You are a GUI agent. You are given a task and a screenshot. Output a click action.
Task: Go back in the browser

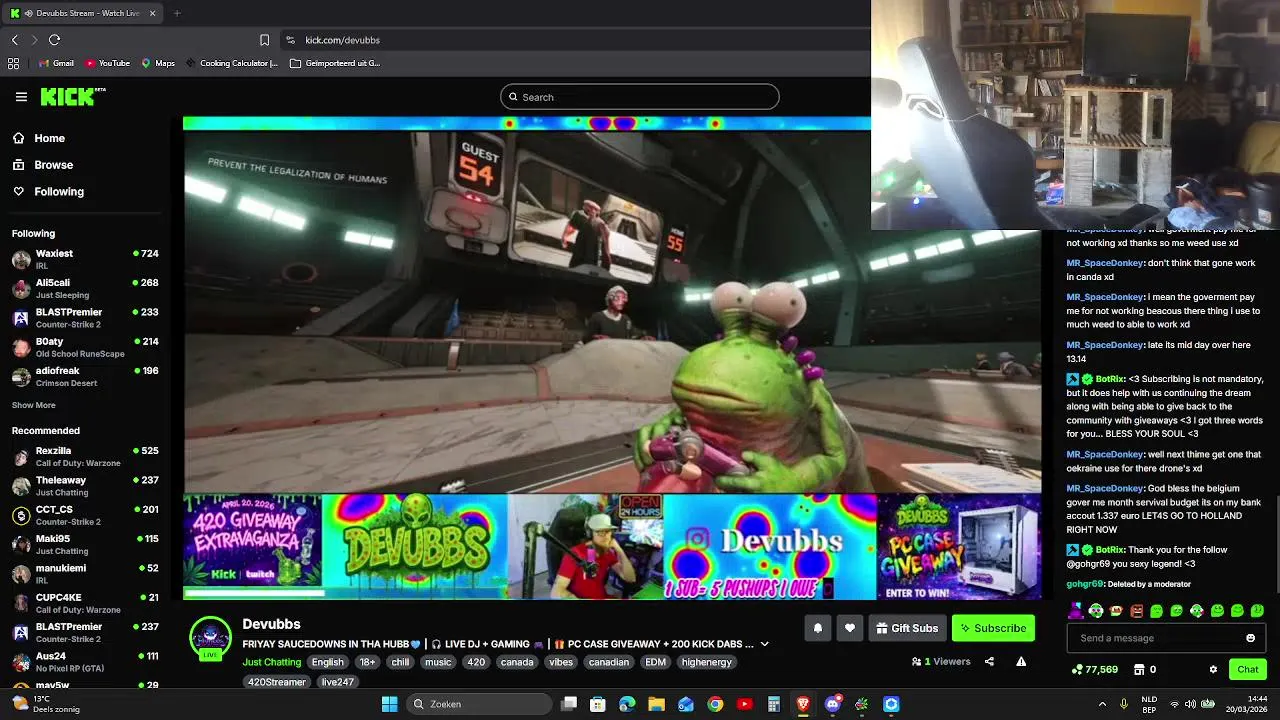[15, 40]
